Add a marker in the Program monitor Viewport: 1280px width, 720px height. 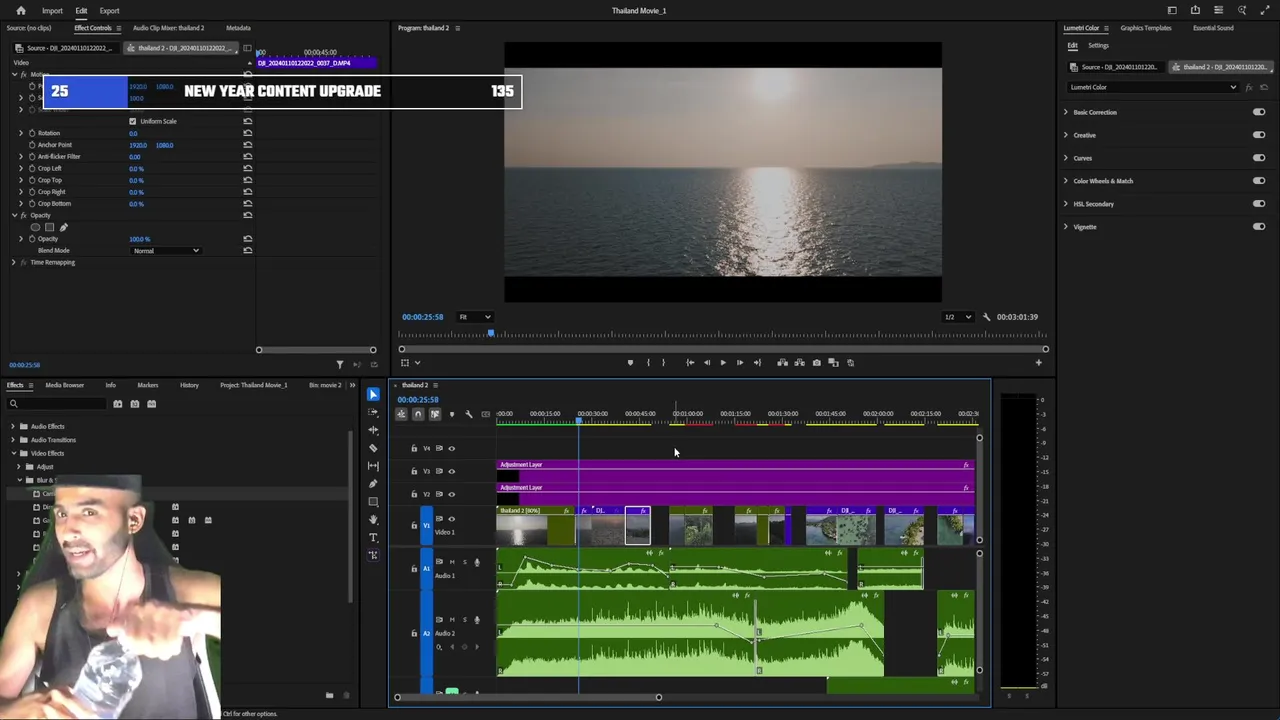[629, 363]
